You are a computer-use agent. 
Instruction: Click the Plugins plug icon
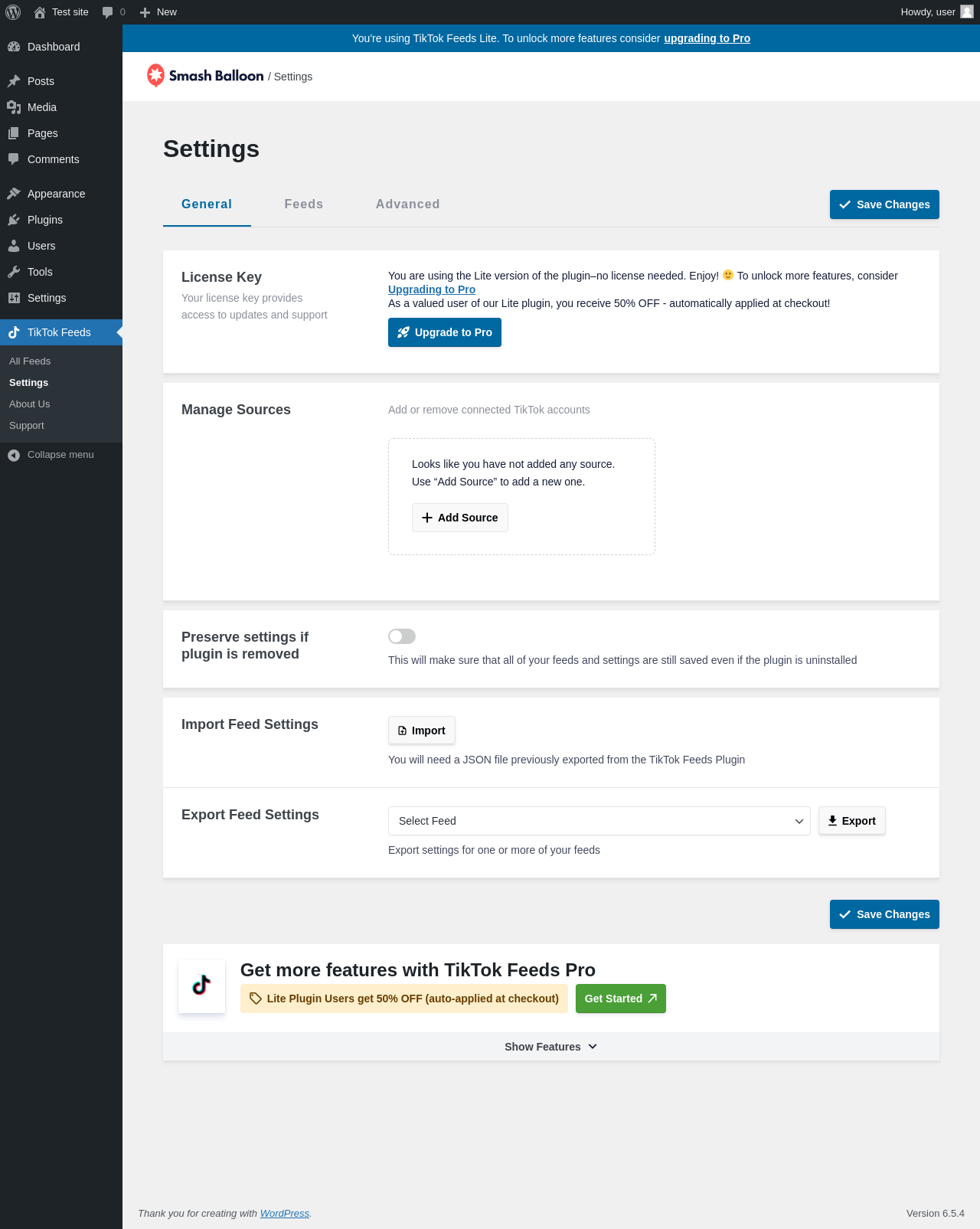coord(14,220)
